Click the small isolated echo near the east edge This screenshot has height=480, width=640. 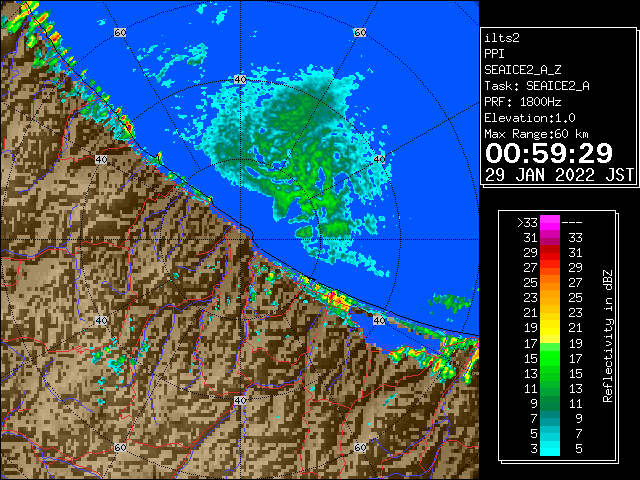(449, 302)
